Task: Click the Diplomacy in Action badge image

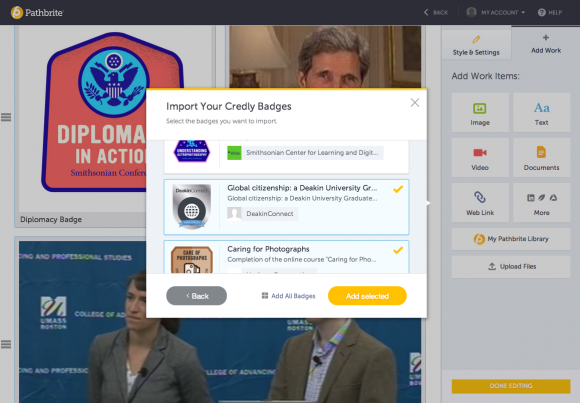Action: 94,112
